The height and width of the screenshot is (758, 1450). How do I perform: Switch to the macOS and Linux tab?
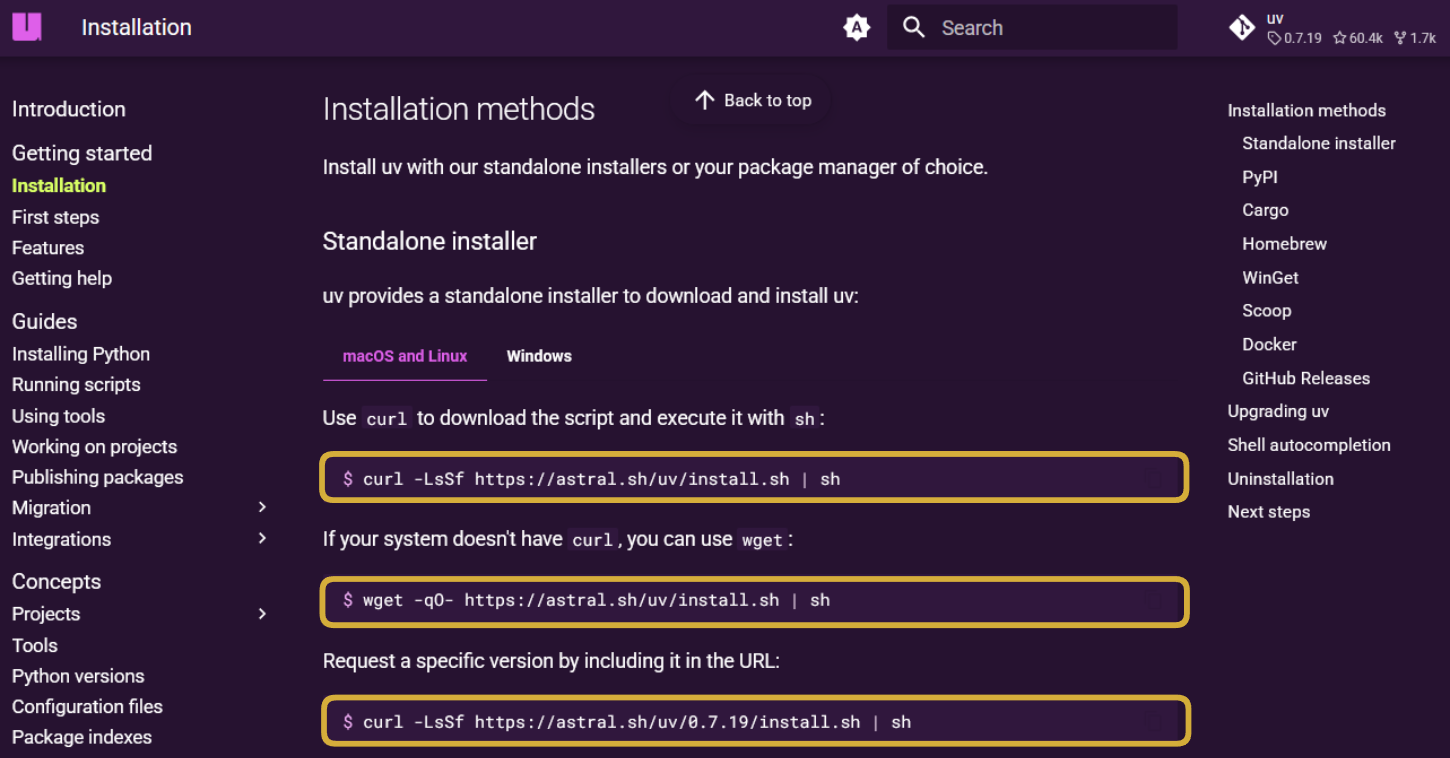point(405,356)
